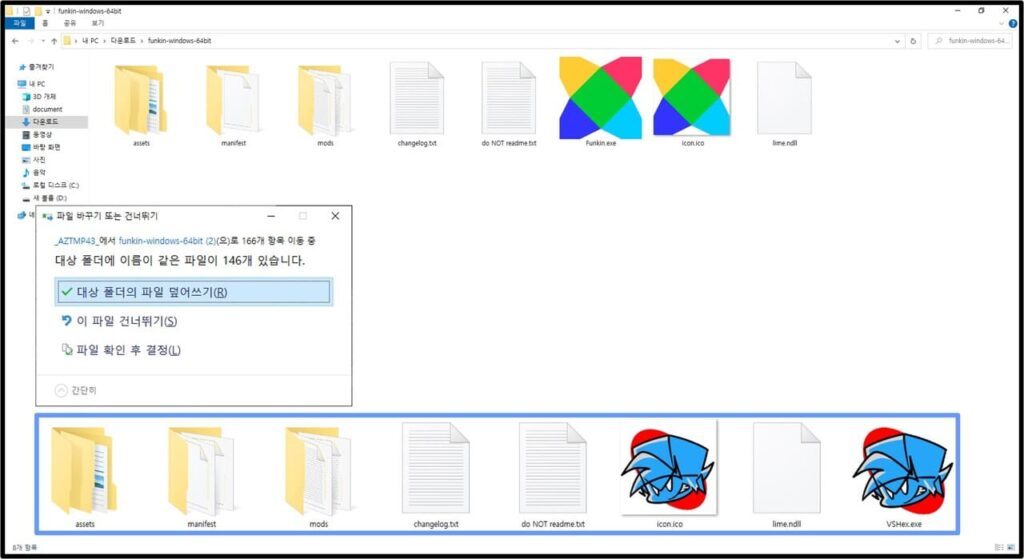The height and width of the screenshot is (559, 1024).
Task: Click 다운로드 breadcrumb in address bar
Action: [123, 40]
